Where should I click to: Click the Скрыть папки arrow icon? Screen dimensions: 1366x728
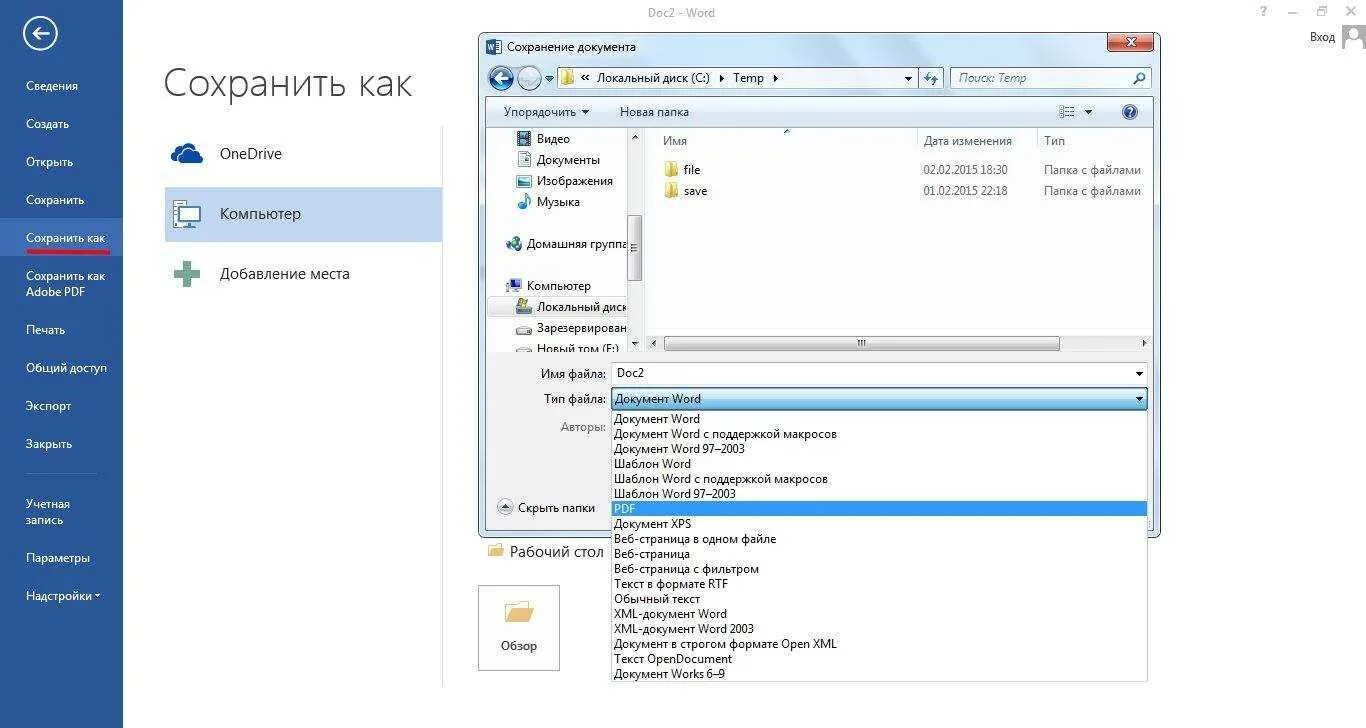[x=505, y=507]
